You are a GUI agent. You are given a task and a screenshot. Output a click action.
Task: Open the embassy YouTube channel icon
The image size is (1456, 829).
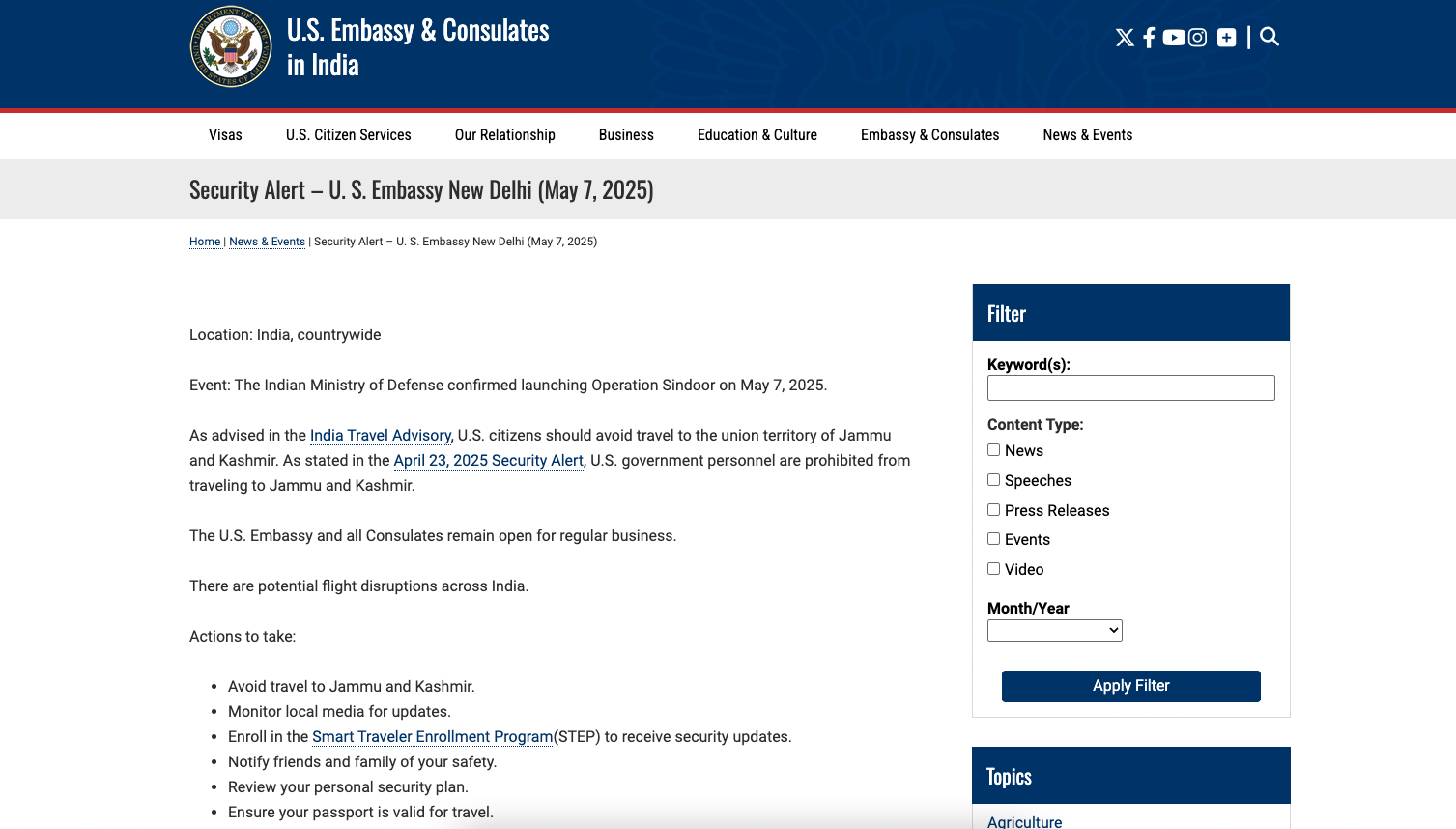(x=1174, y=38)
